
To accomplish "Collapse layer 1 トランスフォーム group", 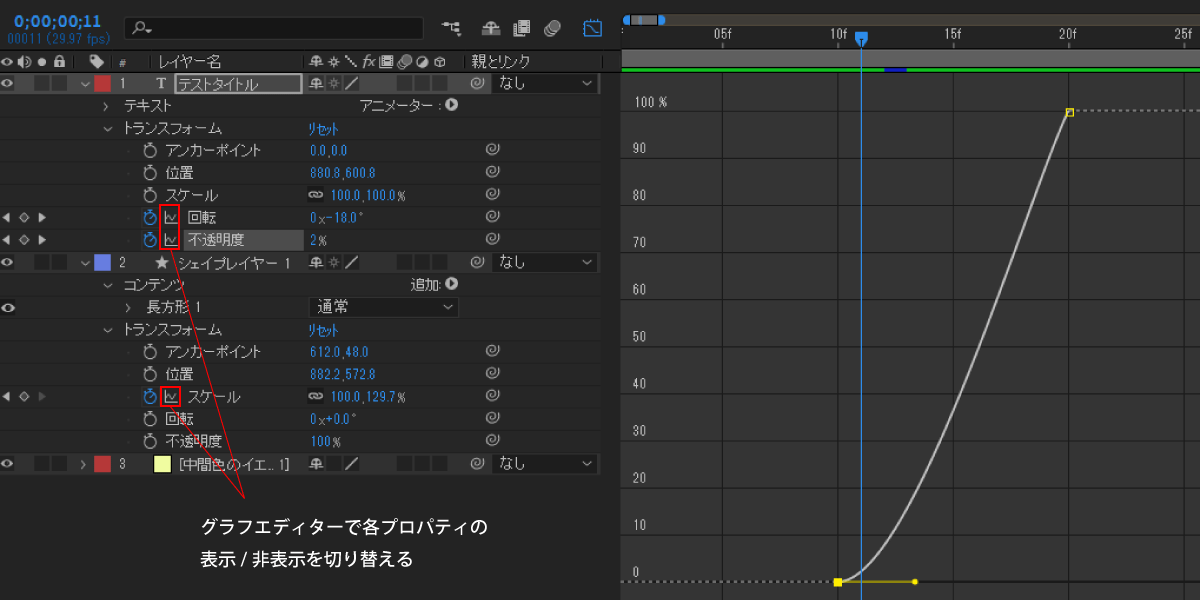I will point(106,128).
